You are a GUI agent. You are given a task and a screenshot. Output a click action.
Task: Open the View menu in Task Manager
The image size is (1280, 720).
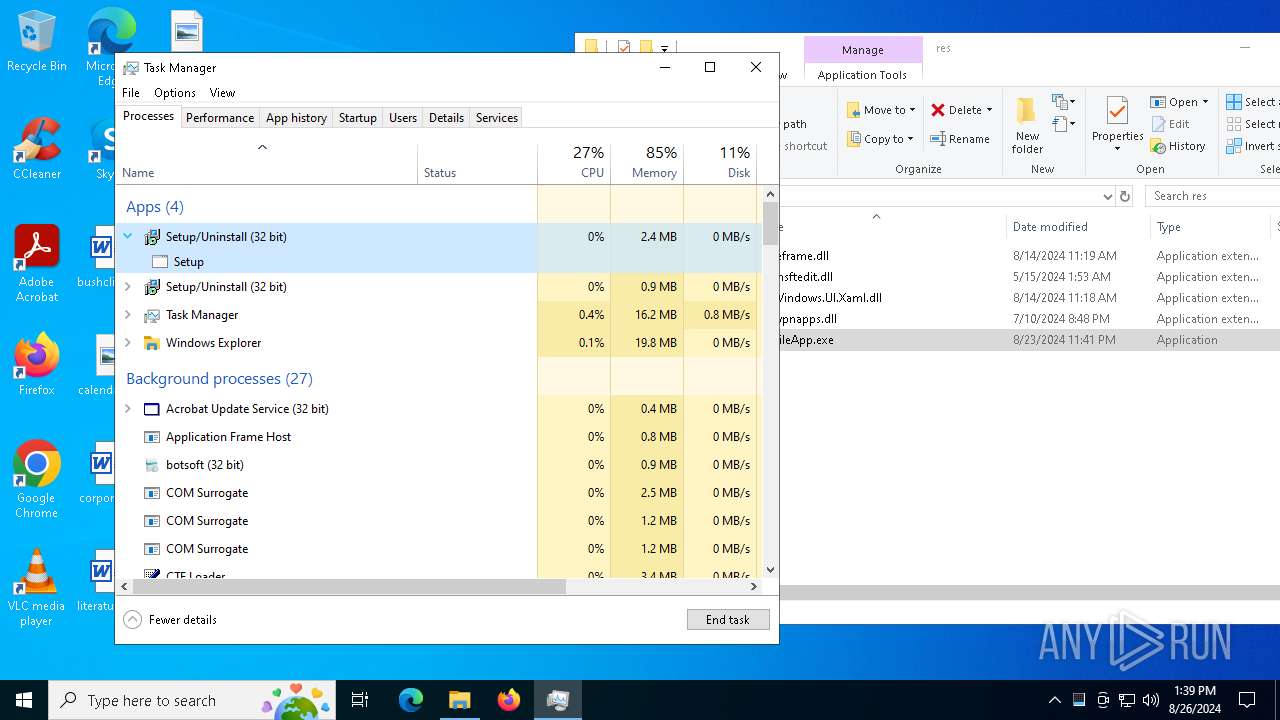pyautogui.click(x=222, y=93)
